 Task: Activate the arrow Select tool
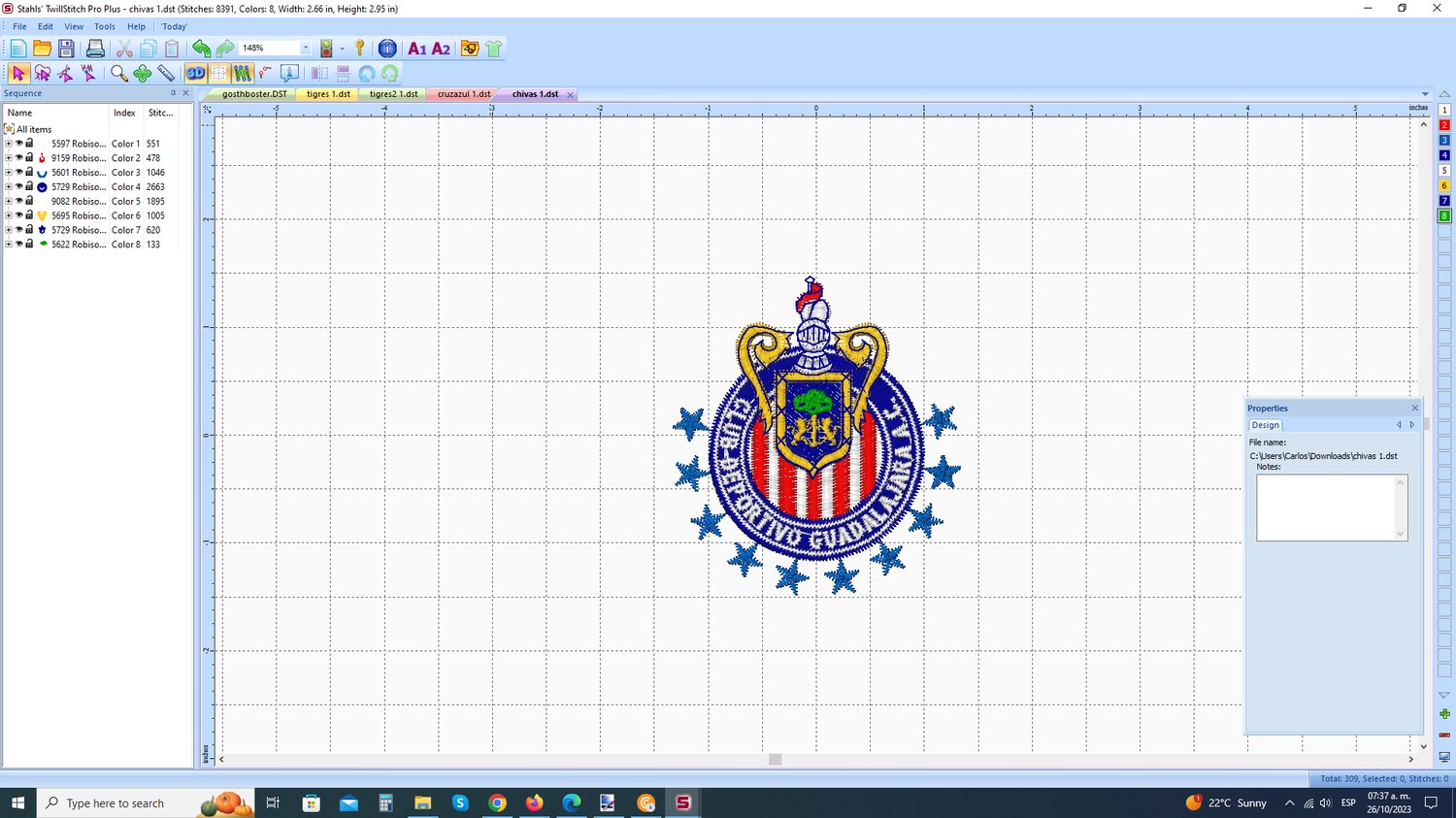[18, 73]
